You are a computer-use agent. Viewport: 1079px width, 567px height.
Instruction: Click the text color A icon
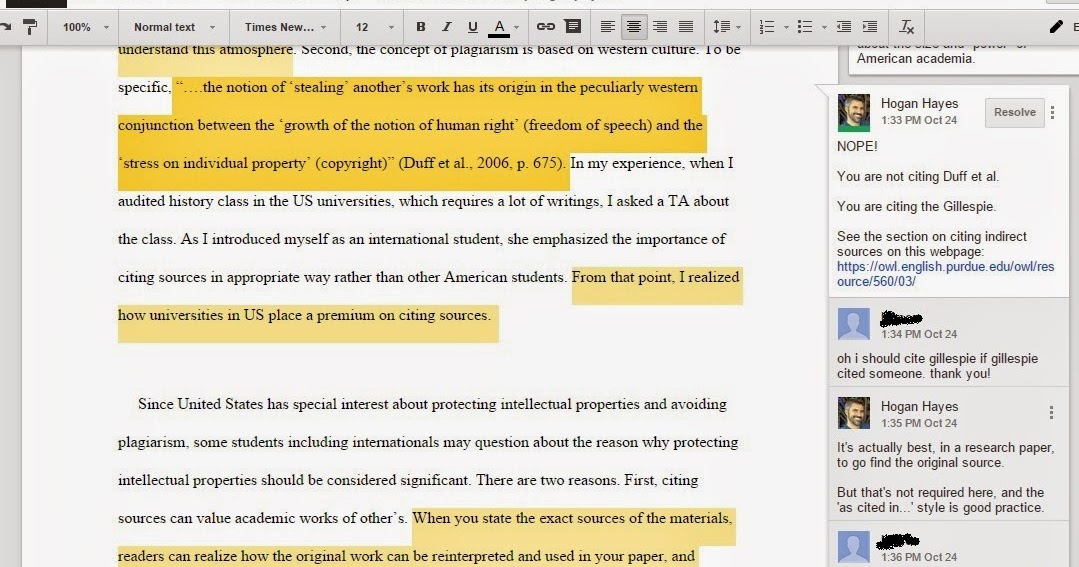(499, 27)
